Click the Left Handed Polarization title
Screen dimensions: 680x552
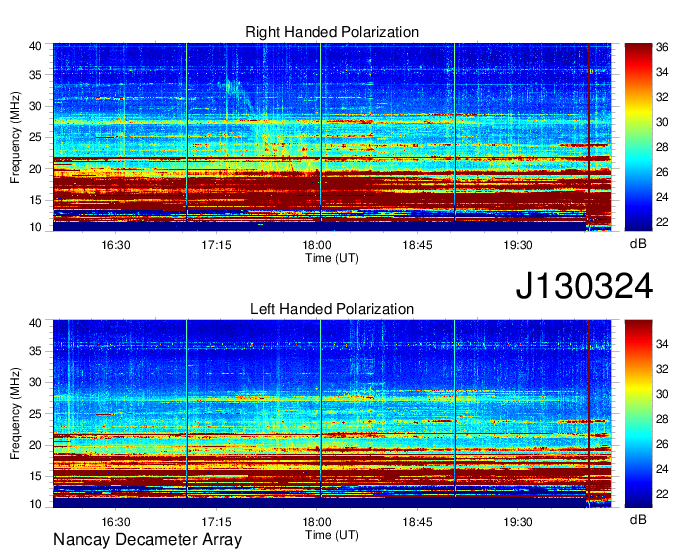(x=332, y=309)
